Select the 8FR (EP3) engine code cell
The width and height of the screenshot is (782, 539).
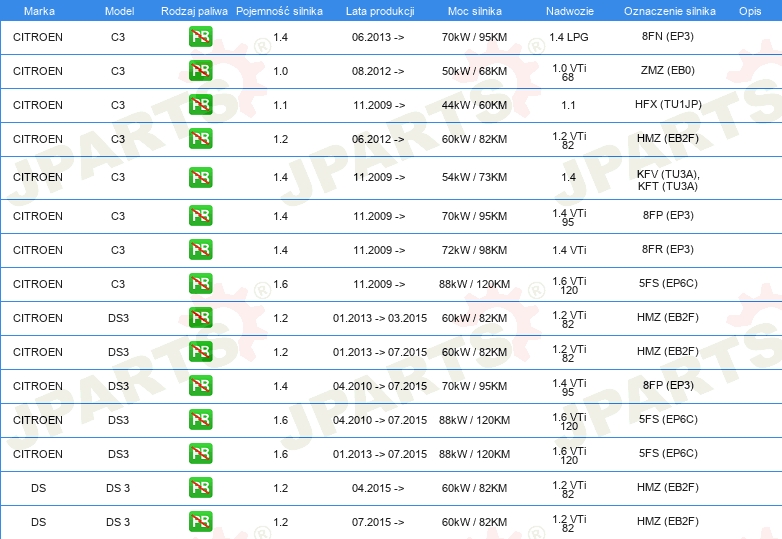(x=668, y=249)
